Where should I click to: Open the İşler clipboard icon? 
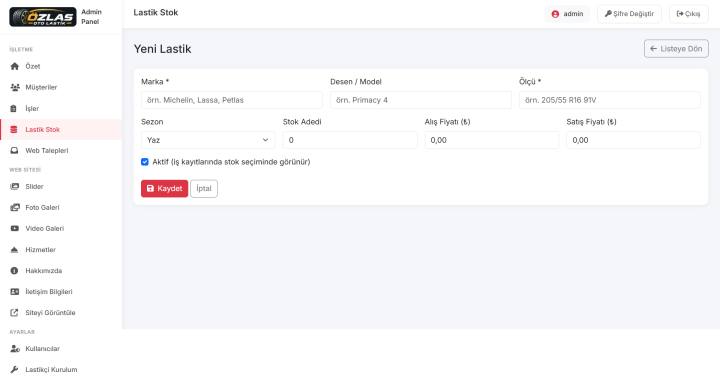14,108
